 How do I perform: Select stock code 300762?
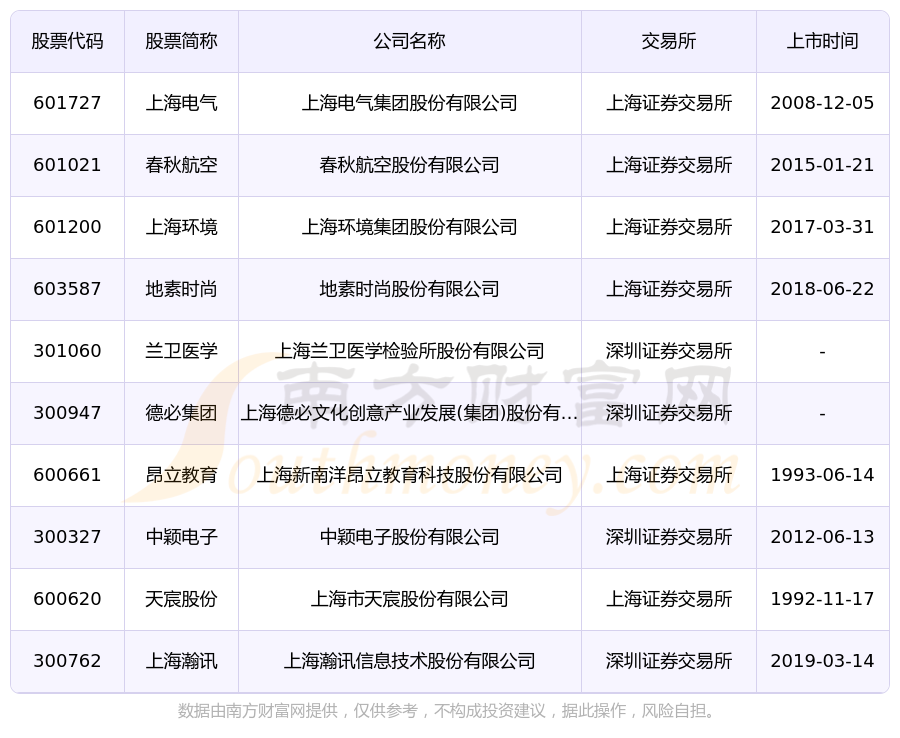(67, 661)
